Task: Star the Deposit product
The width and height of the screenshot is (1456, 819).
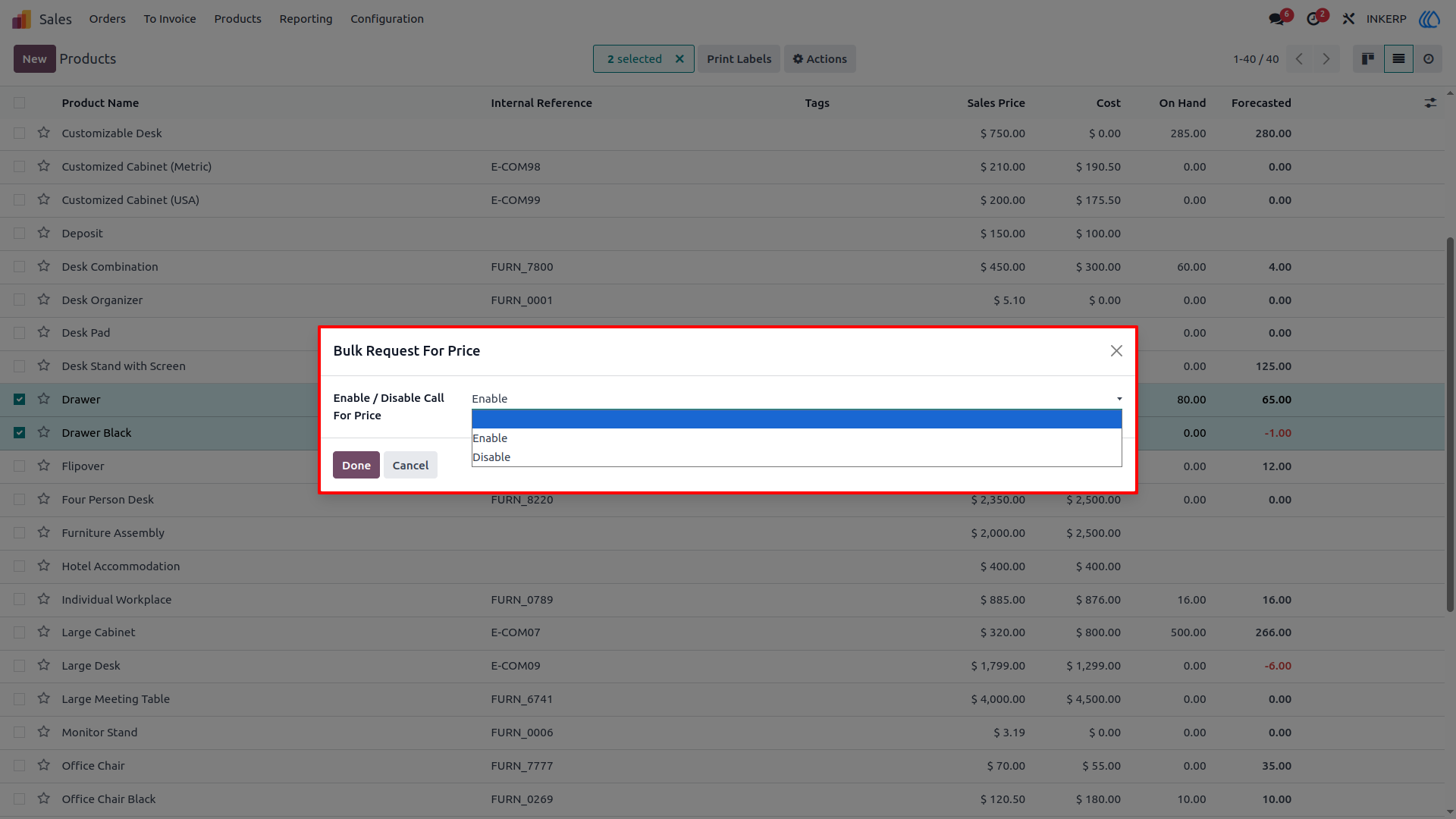Action: tap(44, 233)
